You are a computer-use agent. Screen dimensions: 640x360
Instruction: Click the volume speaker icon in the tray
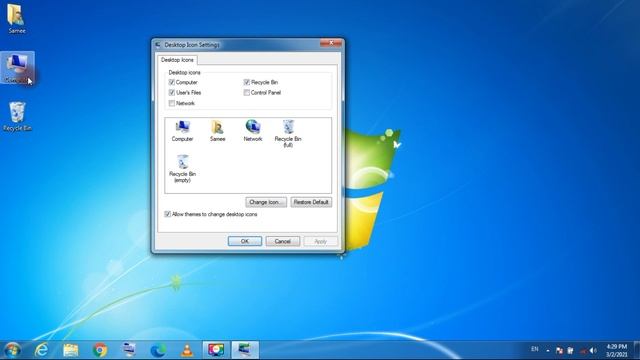click(593, 350)
